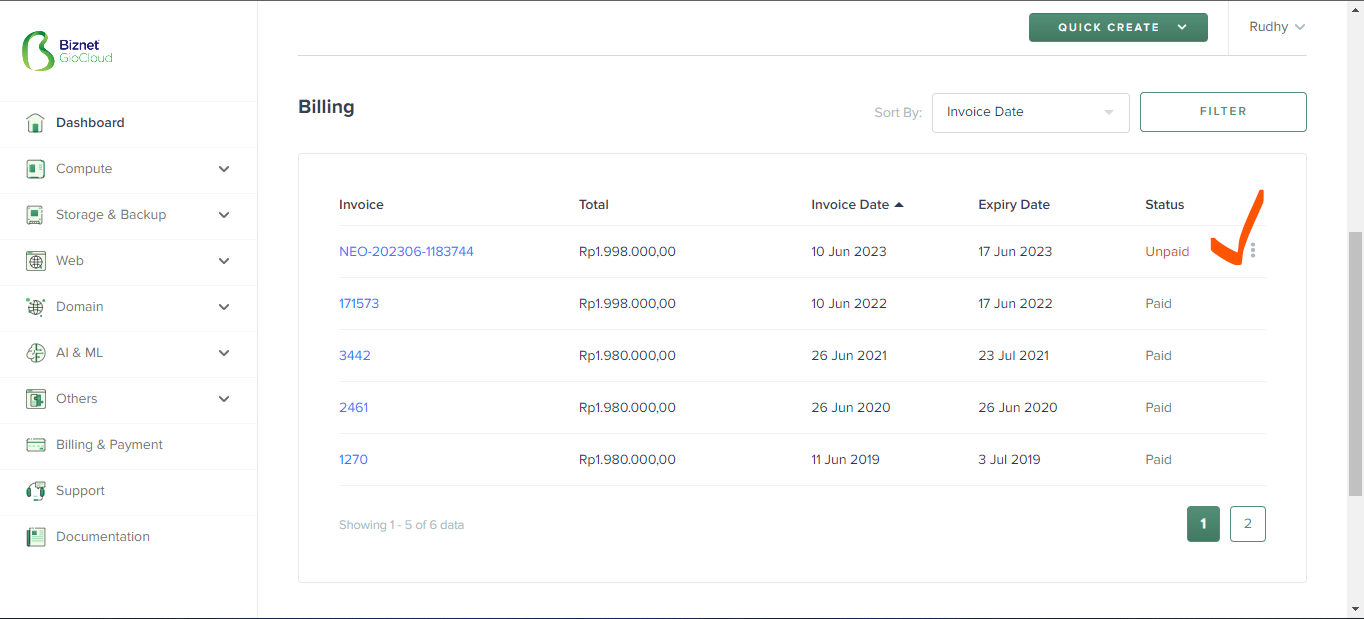Open invoice 171573
This screenshot has width=1364, height=619.
(359, 303)
